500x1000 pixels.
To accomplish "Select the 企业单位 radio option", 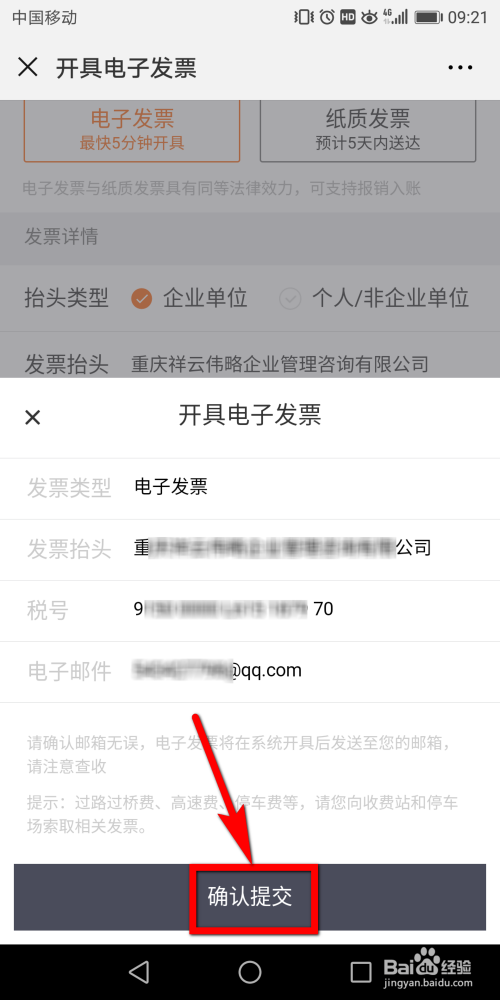I will [x=189, y=298].
